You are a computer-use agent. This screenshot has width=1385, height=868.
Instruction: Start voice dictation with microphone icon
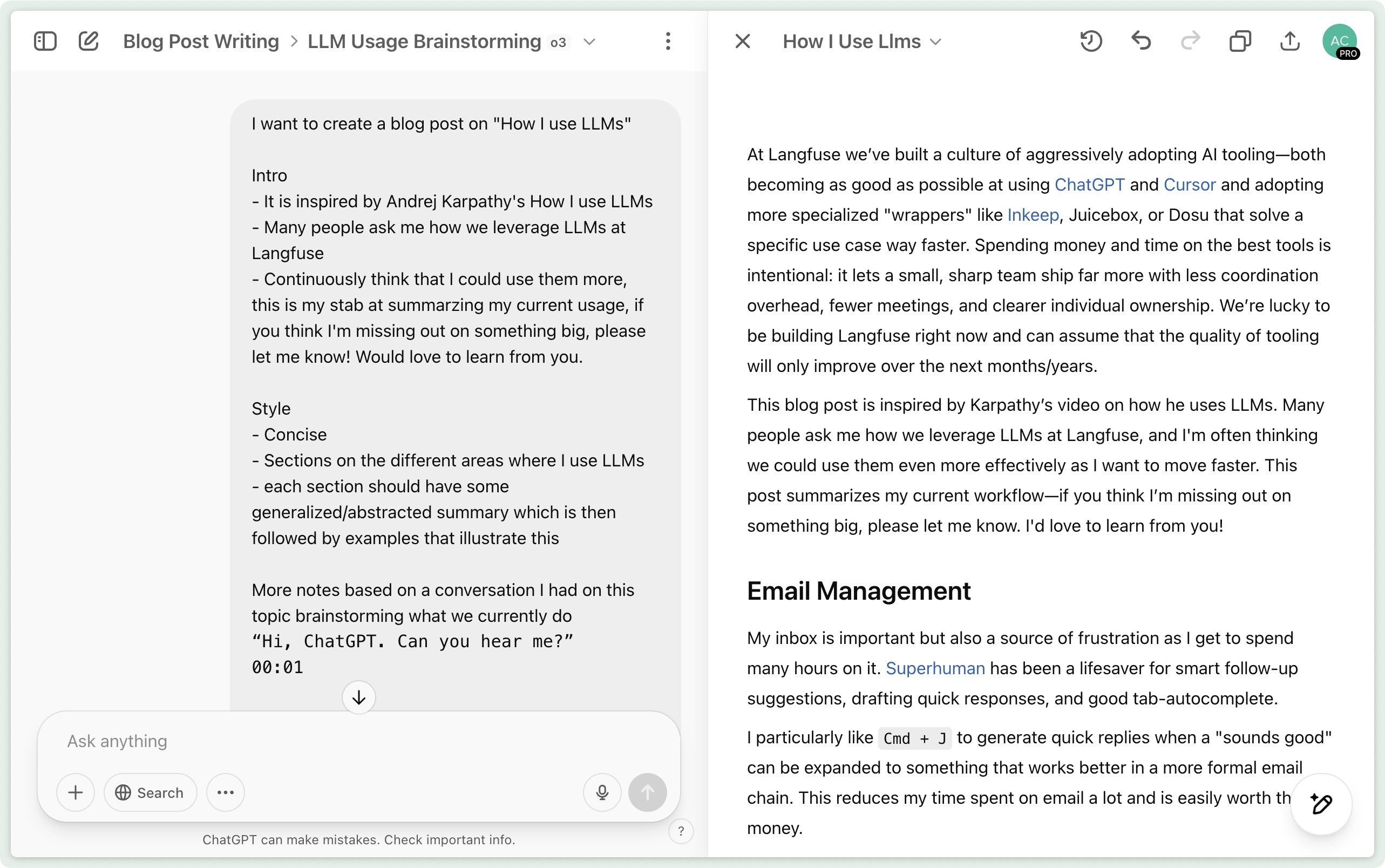[601, 792]
